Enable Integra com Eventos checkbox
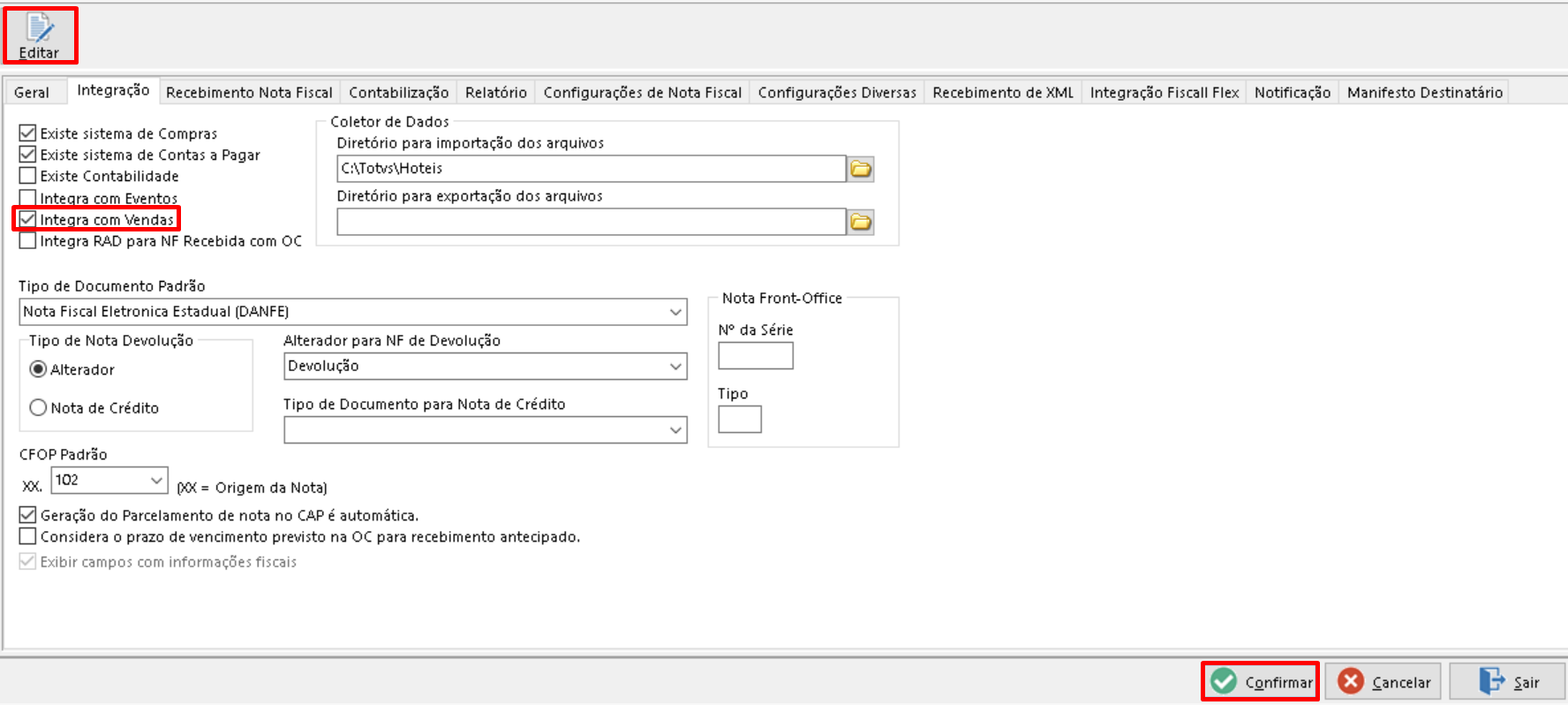This screenshot has height=705, width=1568. click(28, 198)
